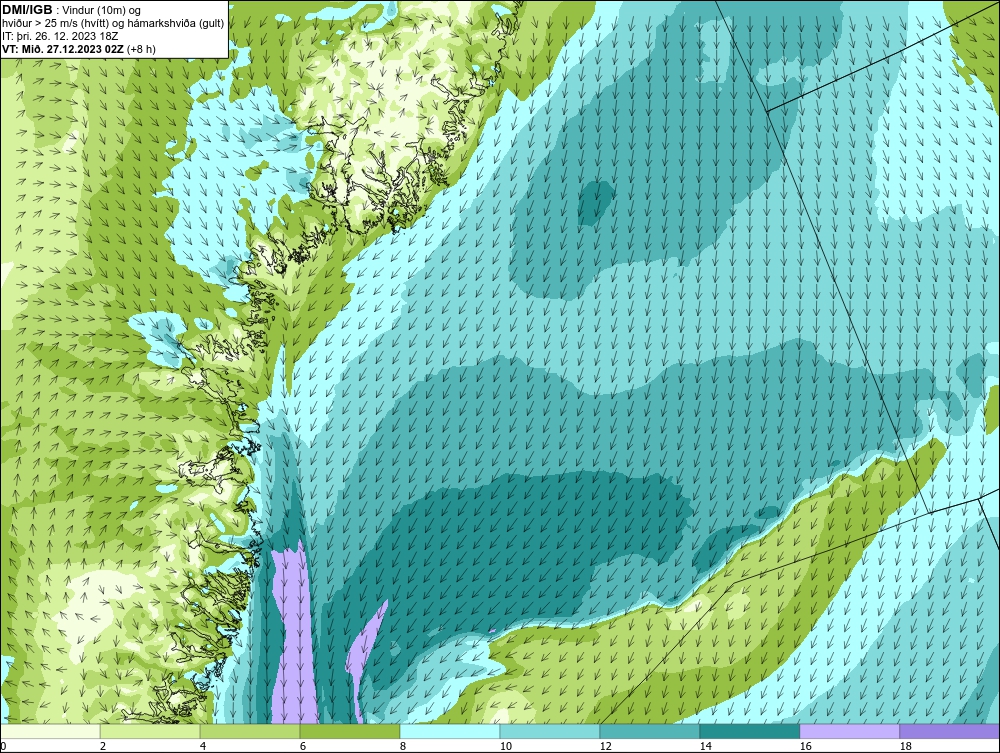Click the legend scale label 16
Viewport: 1000px width, 753px height.
(x=805, y=746)
